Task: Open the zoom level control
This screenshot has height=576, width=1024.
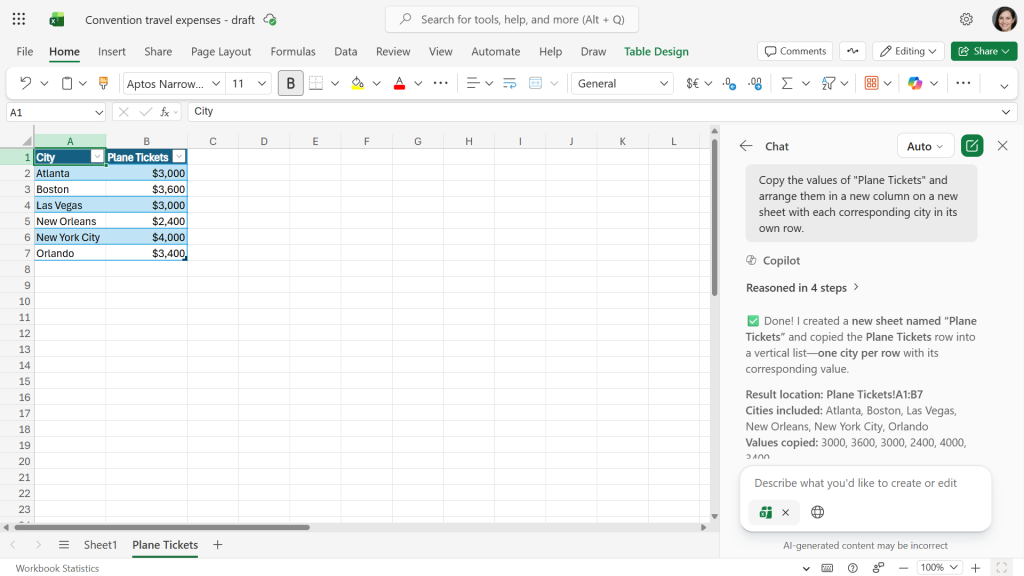Action: pos(938,567)
